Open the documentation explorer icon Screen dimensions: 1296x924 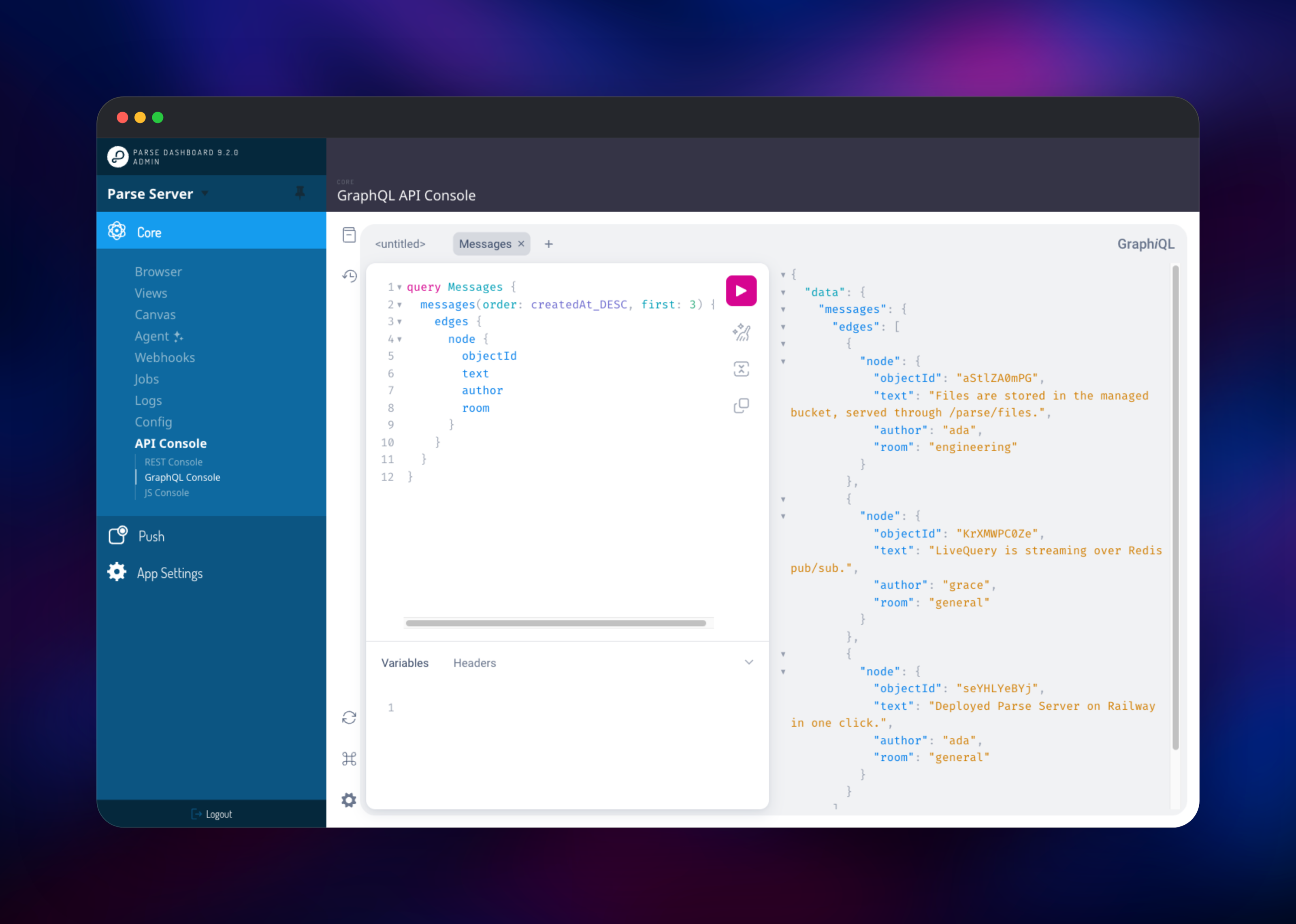coord(349,235)
